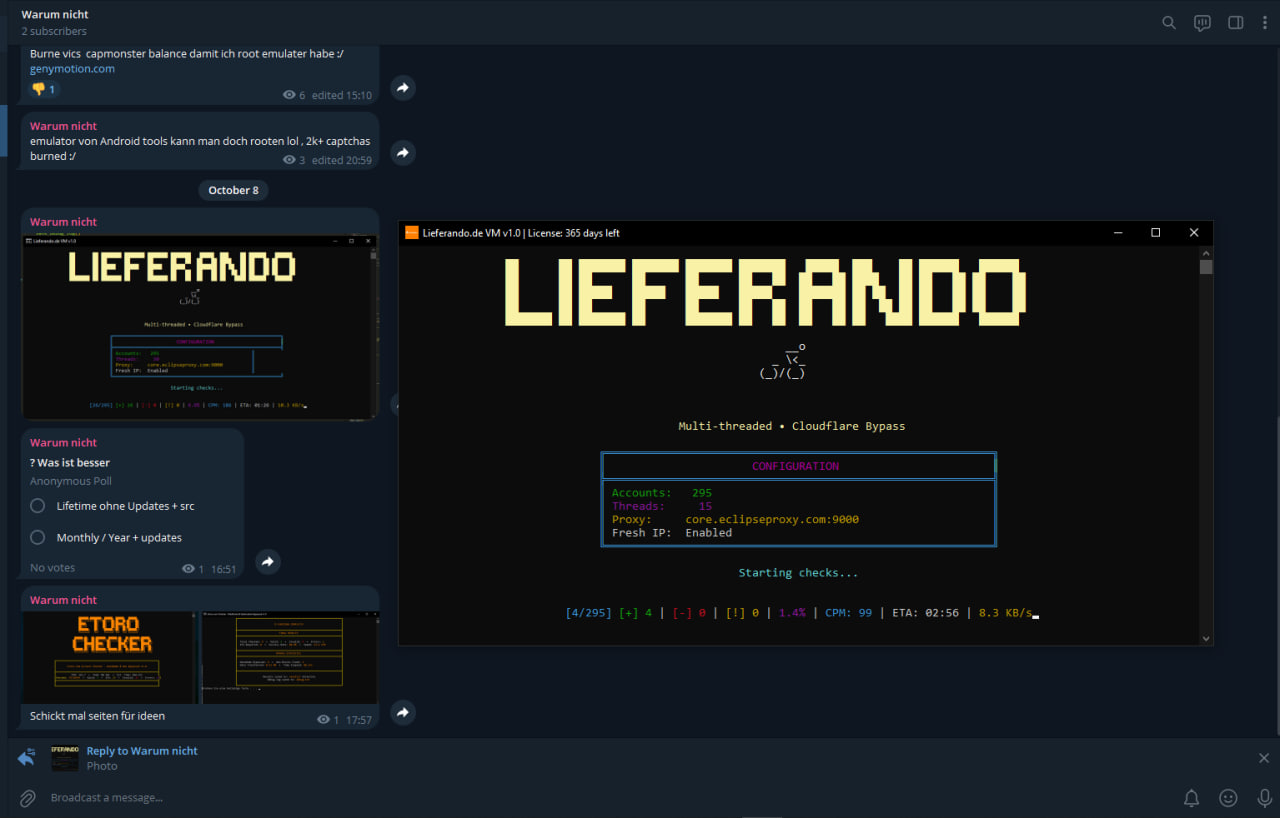Viewport: 1280px width, 818px height.
Task: Cancel the reply using the X icon
Action: [1264, 758]
